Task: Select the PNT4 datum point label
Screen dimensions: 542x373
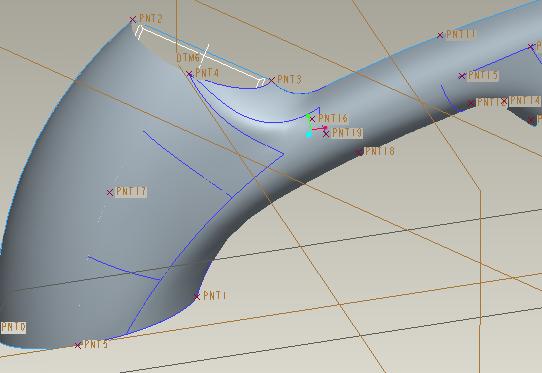Action: (x=207, y=73)
